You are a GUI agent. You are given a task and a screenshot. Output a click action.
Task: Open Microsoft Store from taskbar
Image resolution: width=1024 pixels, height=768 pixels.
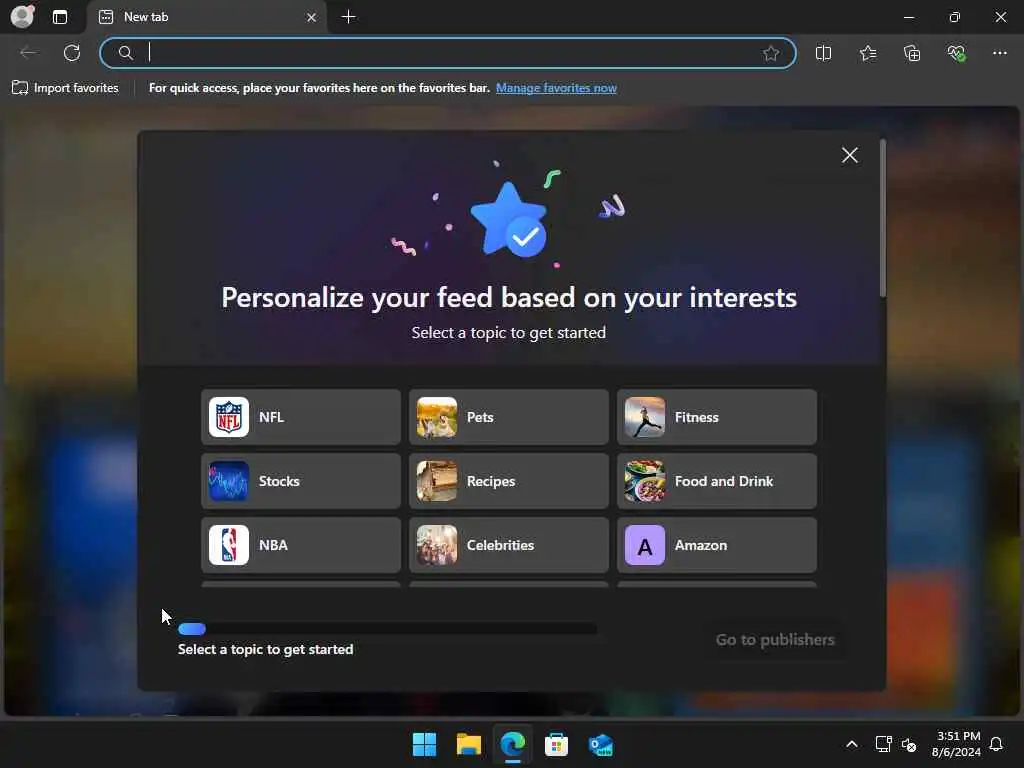pyautogui.click(x=556, y=744)
